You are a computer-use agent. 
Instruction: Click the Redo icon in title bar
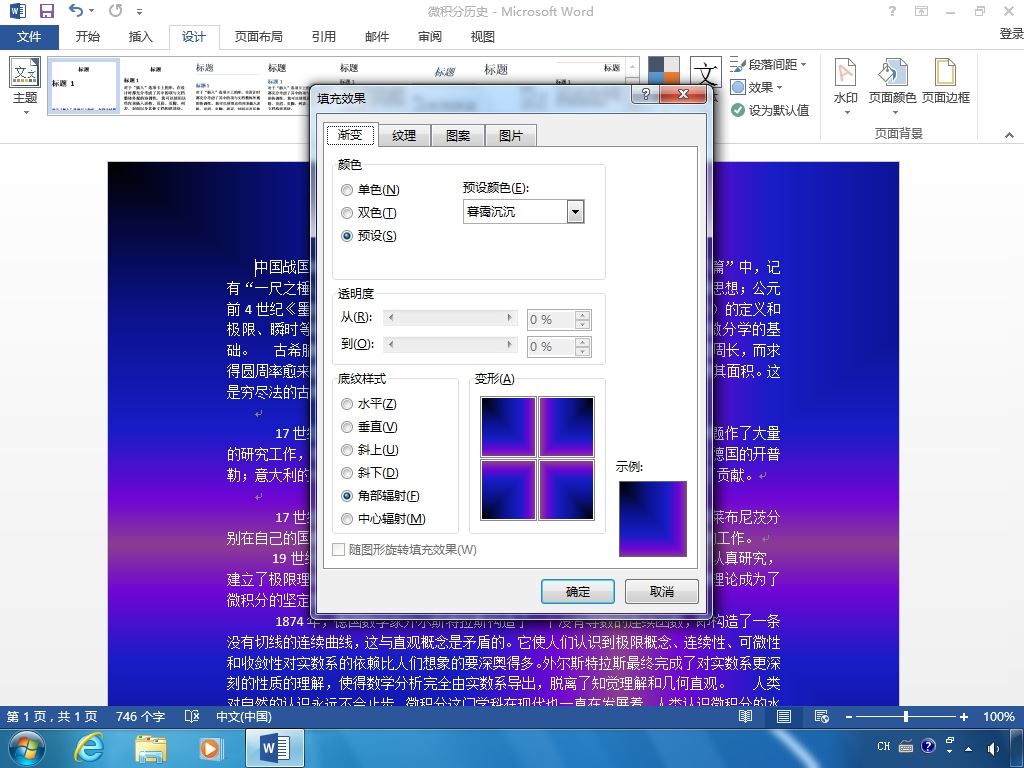click(116, 10)
